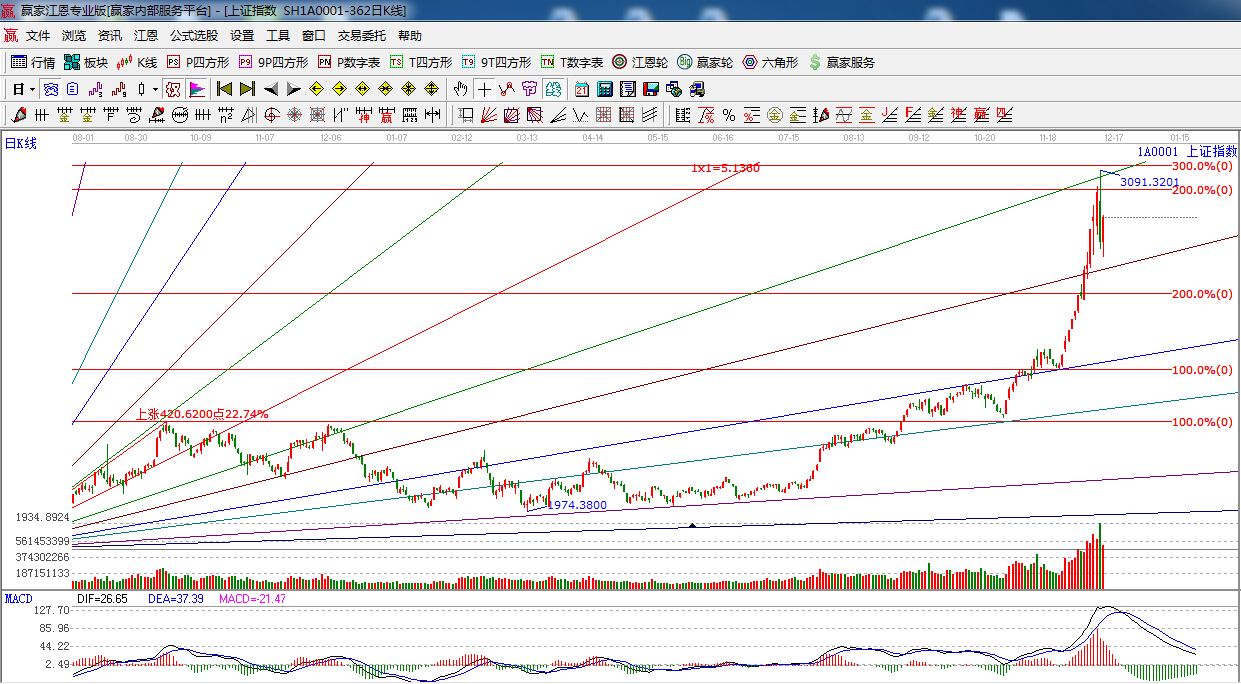Open the 交易委托 menu
The width and height of the screenshot is (1241, 684).
(361, 36)
